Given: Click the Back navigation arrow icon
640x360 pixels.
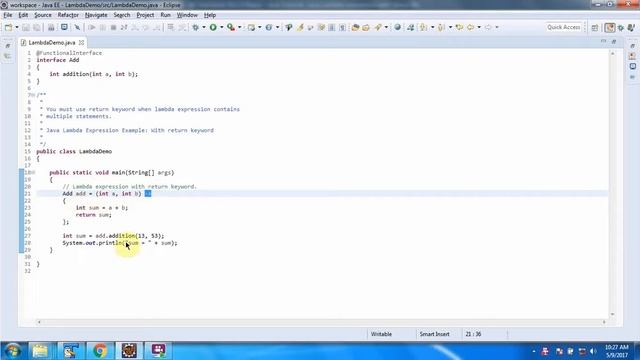Looking at the screenshot, I should (x=471, y=27).
